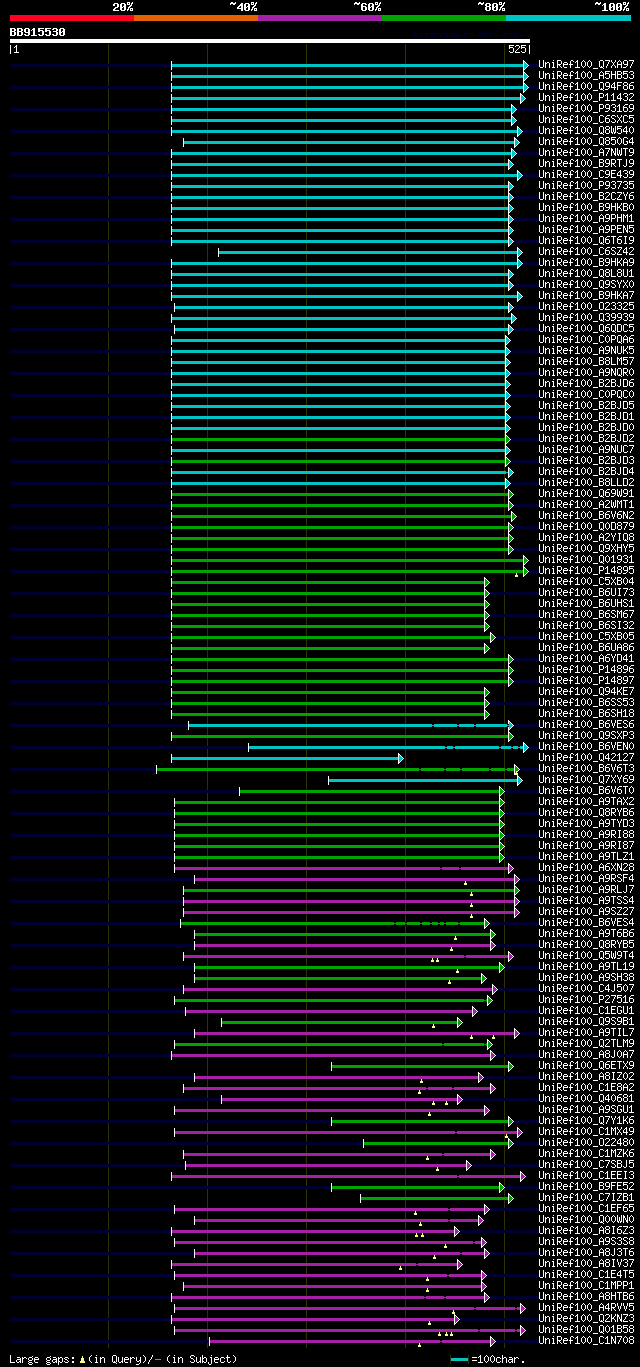Select label UniRef100_Q7XY69
The width and height of the screenshot is (640, 1367).
click(x=586, y=779)
